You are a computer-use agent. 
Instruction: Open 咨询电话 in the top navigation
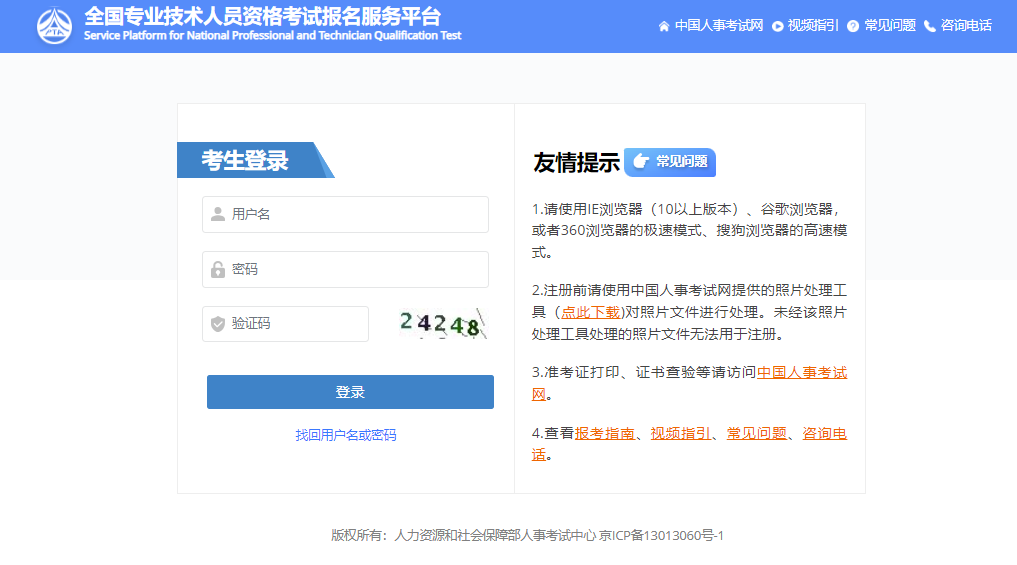pos(966,26)
